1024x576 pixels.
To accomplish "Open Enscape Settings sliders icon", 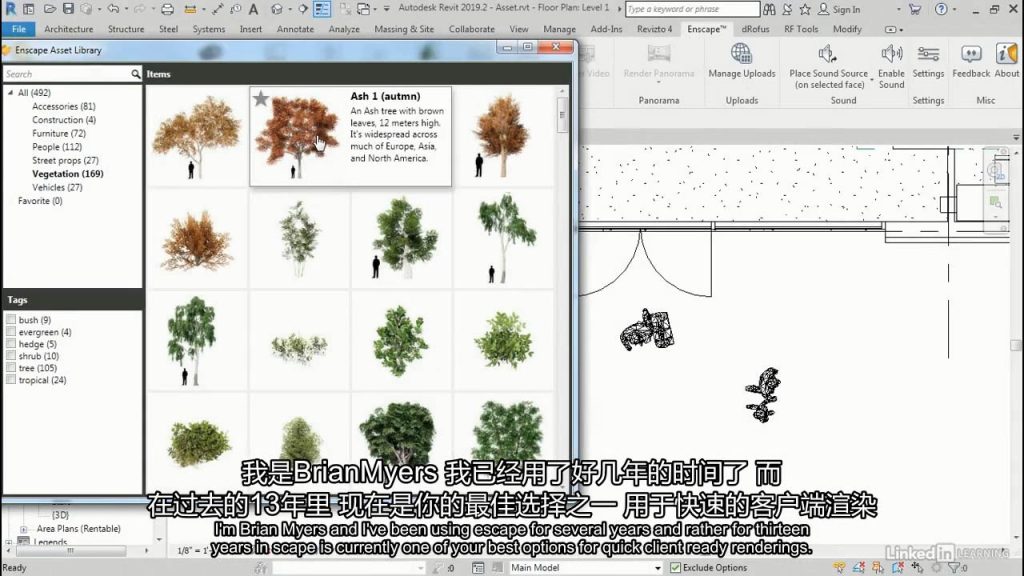I will click(x=928, y=54).
